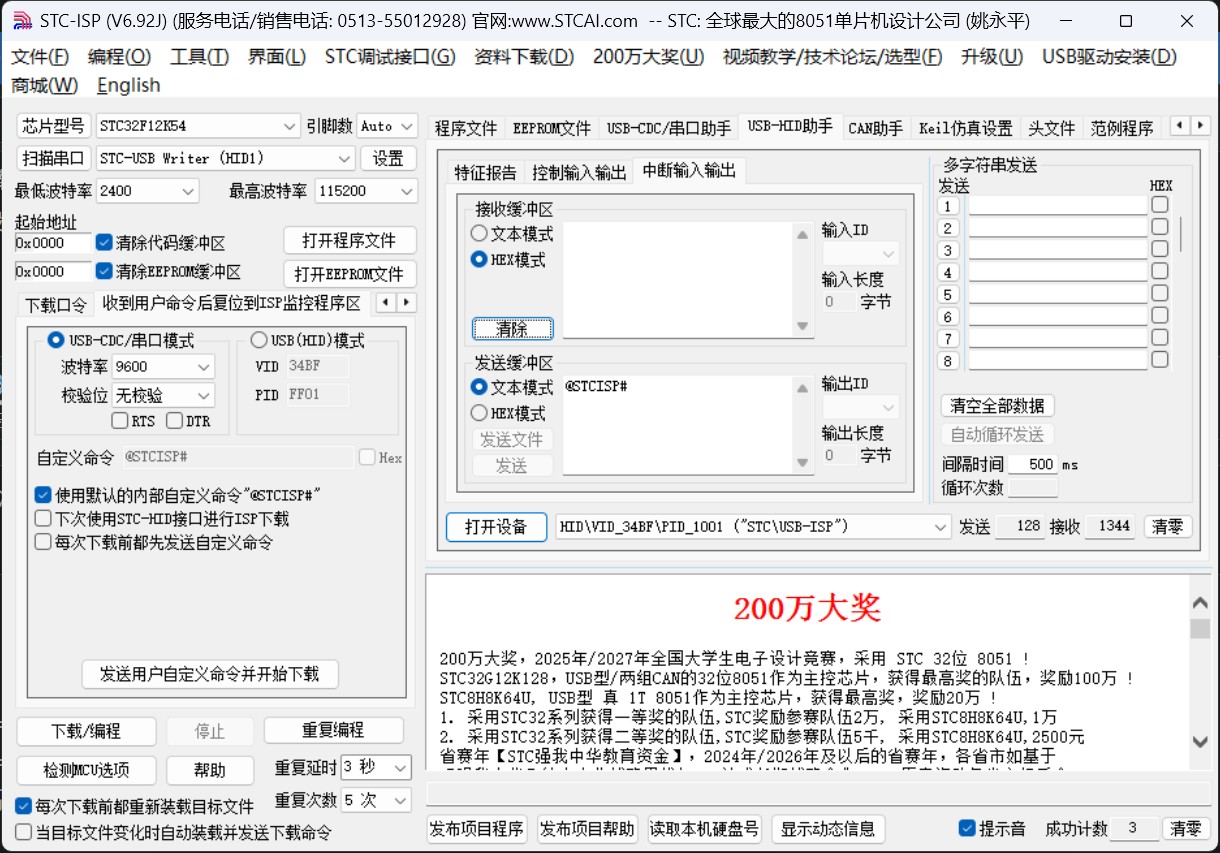Screen dimensions: 1220x853
Task: Click 读取本机硬盘号 button
Action: pos(704,829)
